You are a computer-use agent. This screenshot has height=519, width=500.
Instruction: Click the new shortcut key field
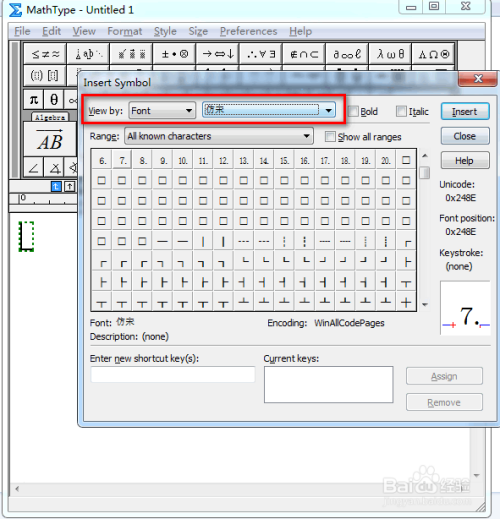coord(173,374)
